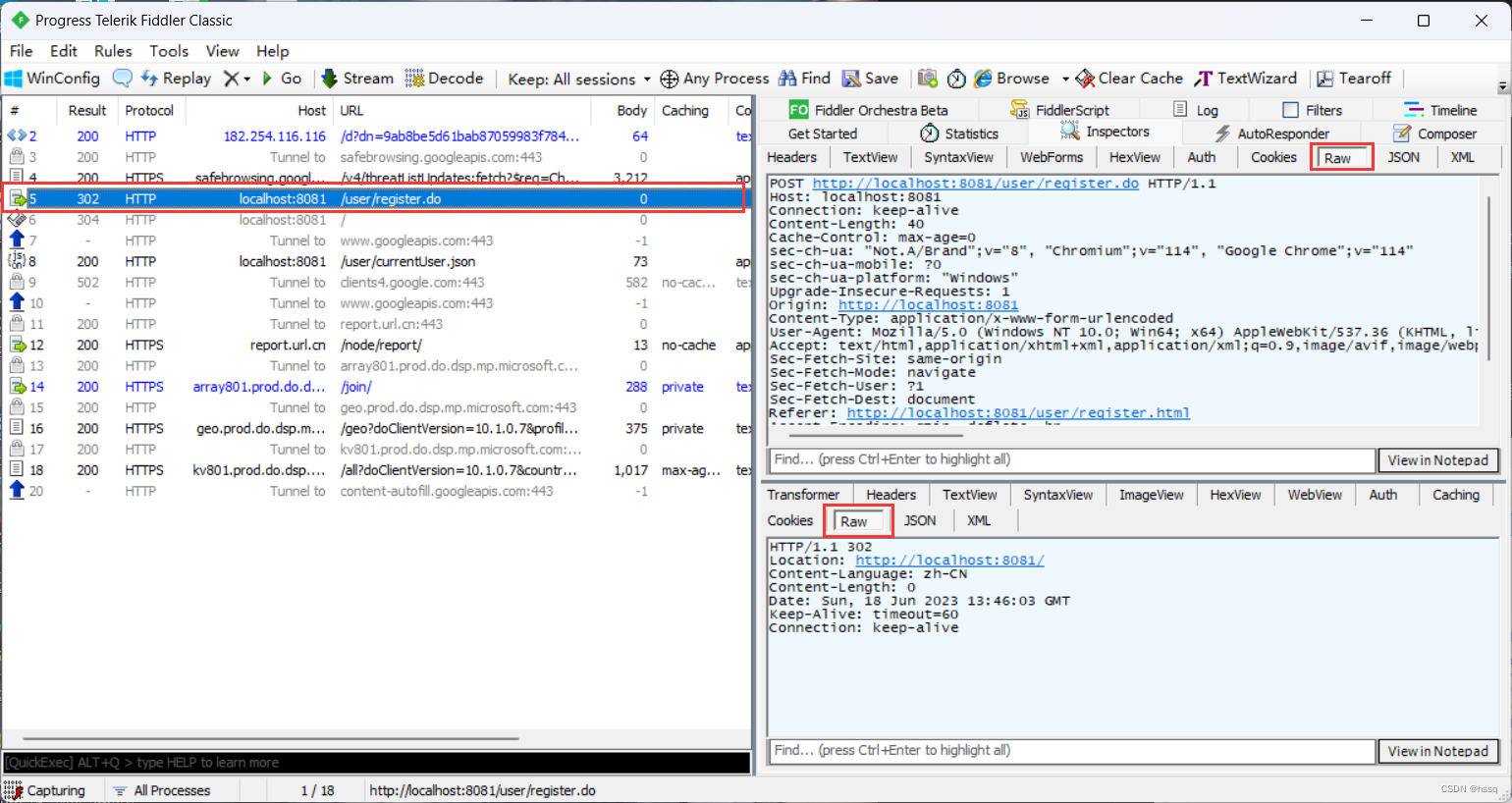The height and width of the screenshot is (803, 1512).
Task: Open Keep: All sessions dropdown
Action: [x=579, y=80]
